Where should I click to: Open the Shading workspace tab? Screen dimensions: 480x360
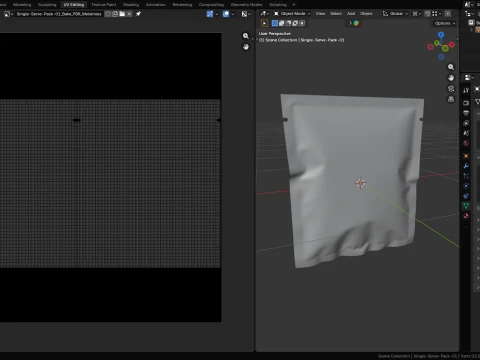point(131,5)
